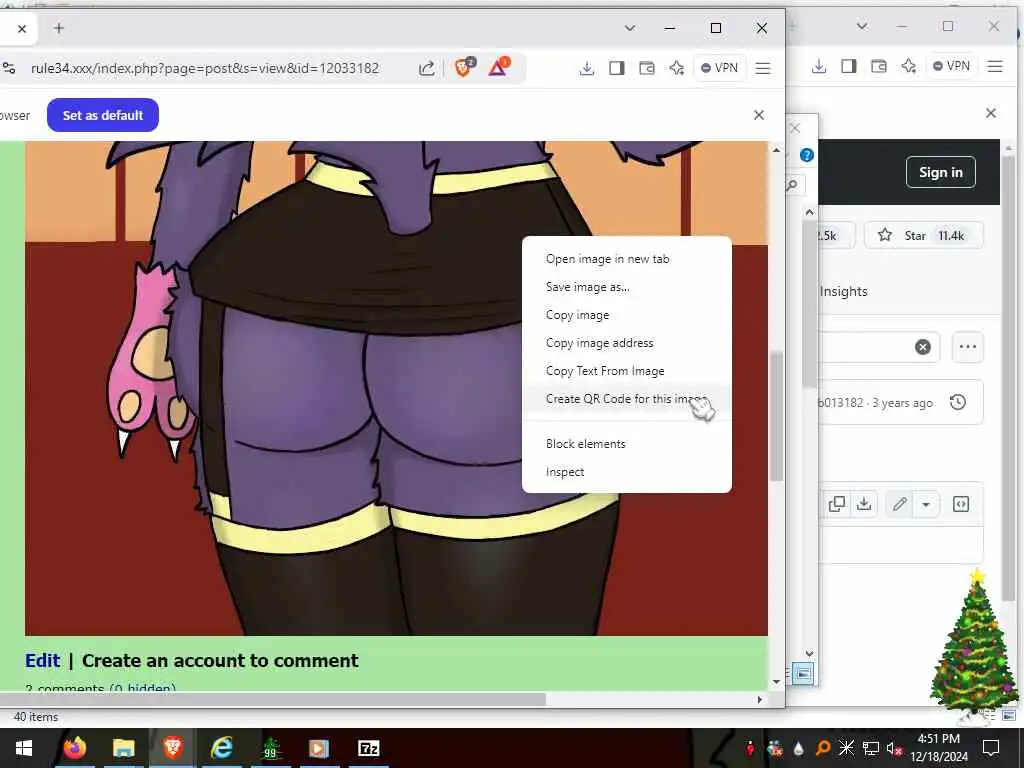This screenshot has height=768, width=1024.
Task: Select Block elements from context menu
Action: [x=585, y=444]
